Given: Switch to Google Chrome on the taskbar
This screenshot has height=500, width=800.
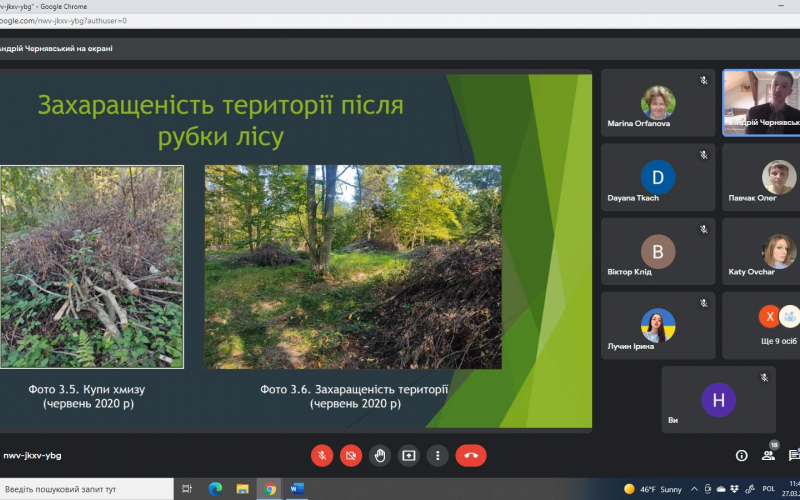Looking at the screenshot, I should (270, 489).
